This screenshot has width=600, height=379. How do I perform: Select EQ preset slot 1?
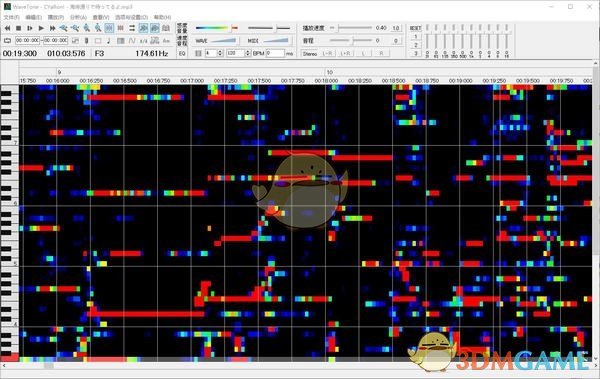coord(416,37)
